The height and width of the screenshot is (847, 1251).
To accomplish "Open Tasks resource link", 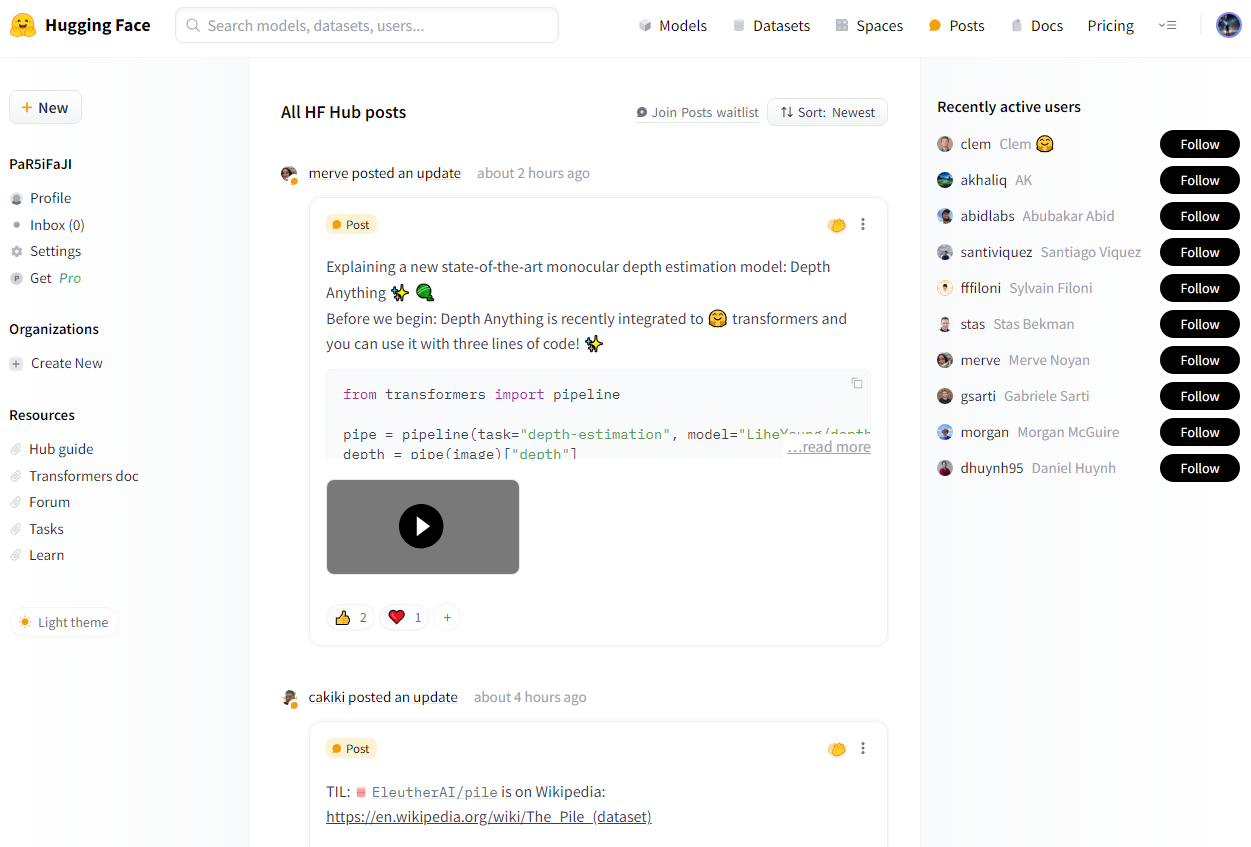I will coord(37,529).
